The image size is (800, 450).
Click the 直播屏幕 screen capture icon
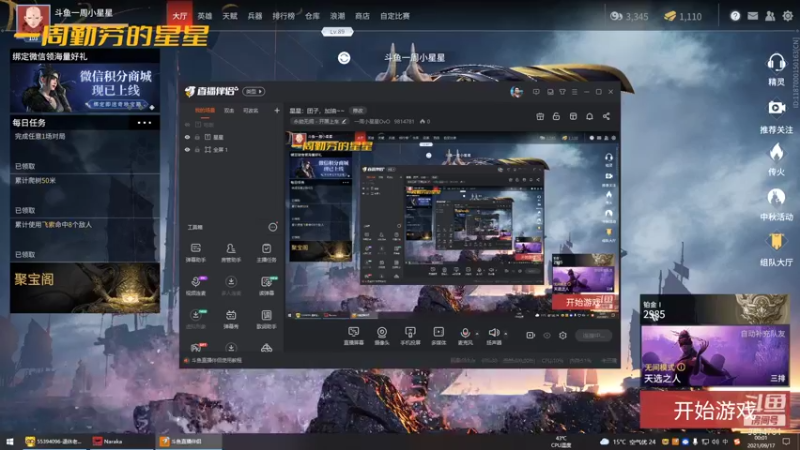pos(353,335)
